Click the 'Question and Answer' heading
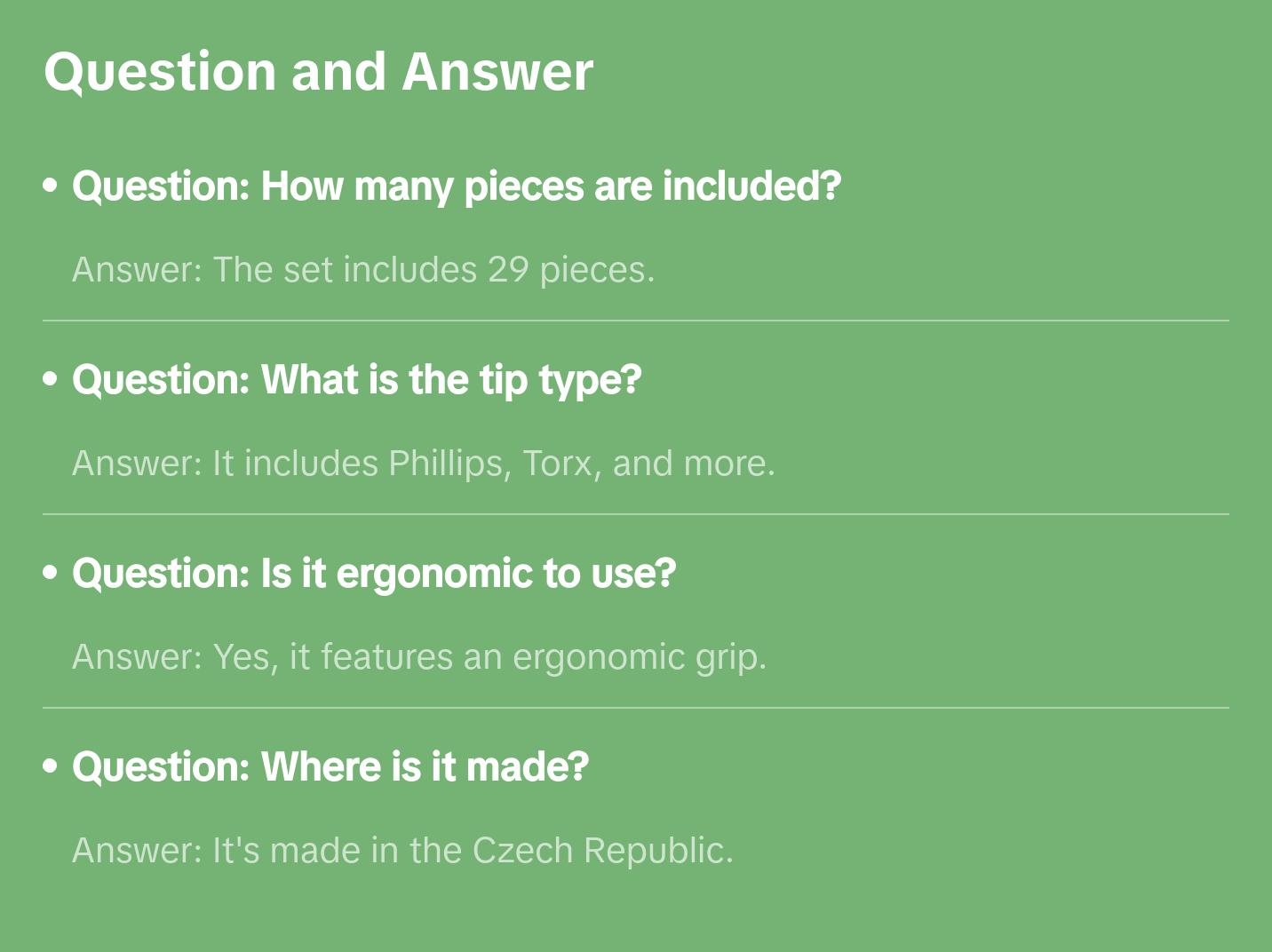Viewport: 1272px width, 952px height. click(318, 72)
